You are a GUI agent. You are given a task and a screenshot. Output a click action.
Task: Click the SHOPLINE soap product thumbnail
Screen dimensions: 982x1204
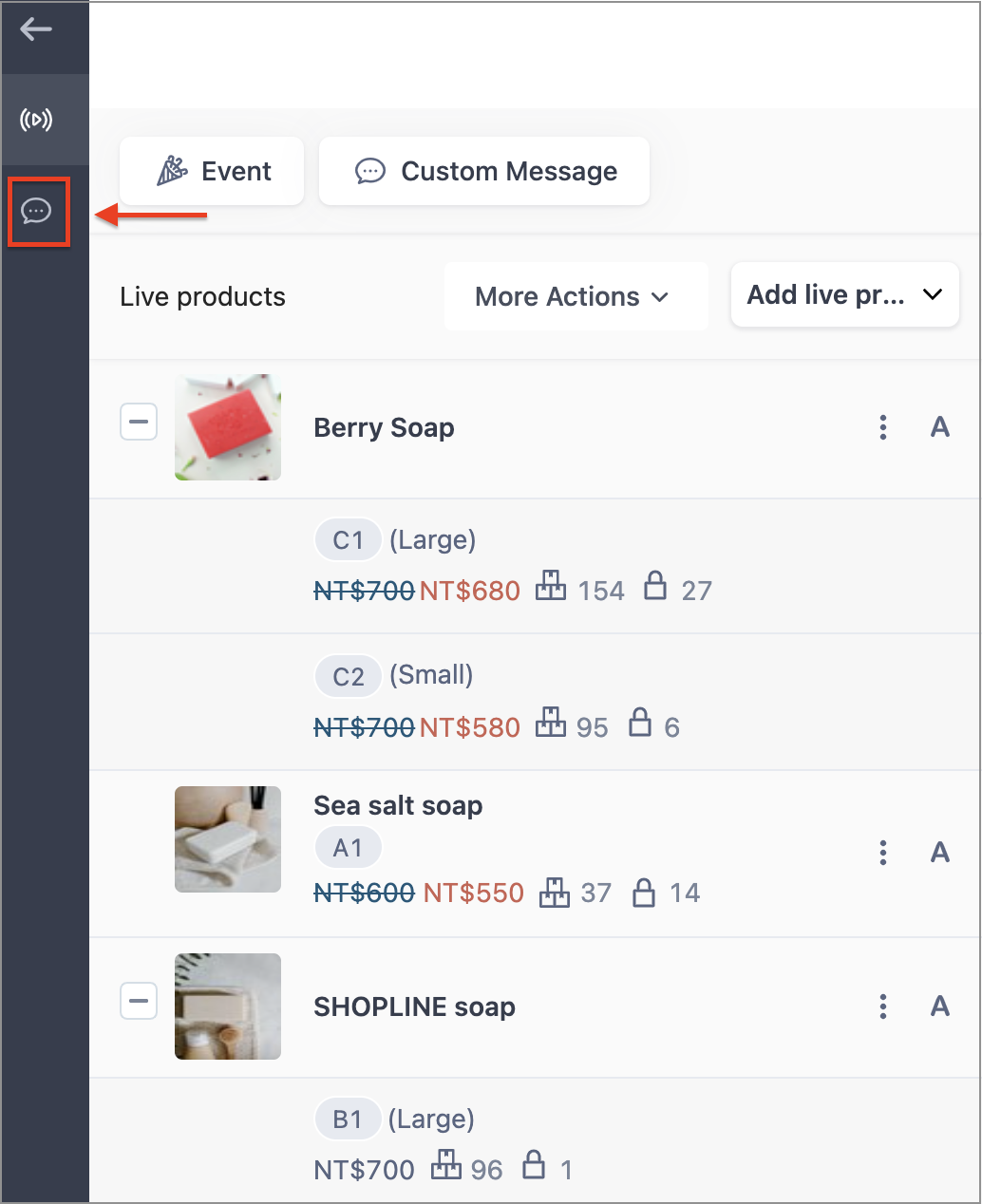click(x=228, y=1006)
